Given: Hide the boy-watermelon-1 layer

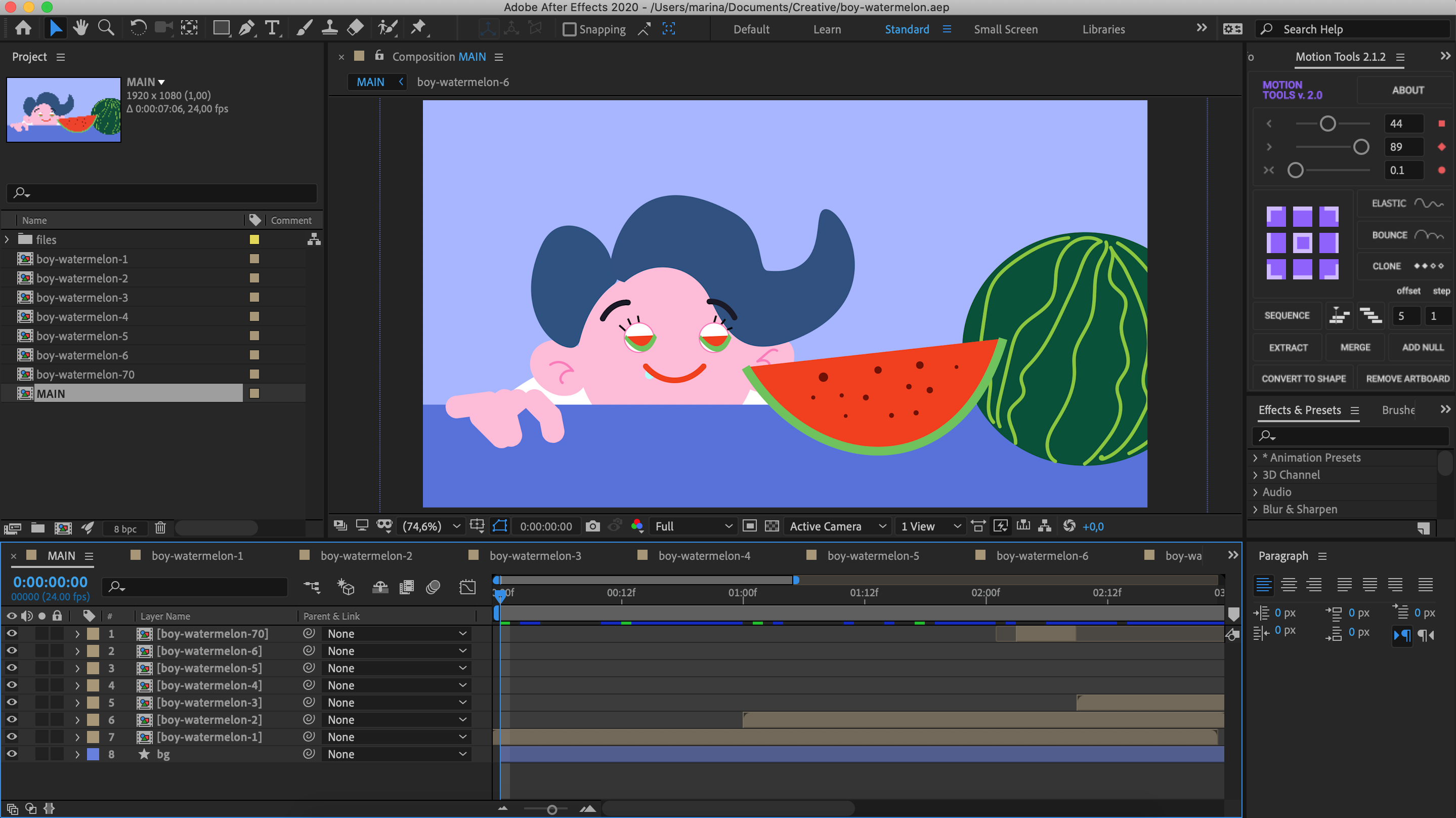Looking at the screenshot, I should (11, 737).
